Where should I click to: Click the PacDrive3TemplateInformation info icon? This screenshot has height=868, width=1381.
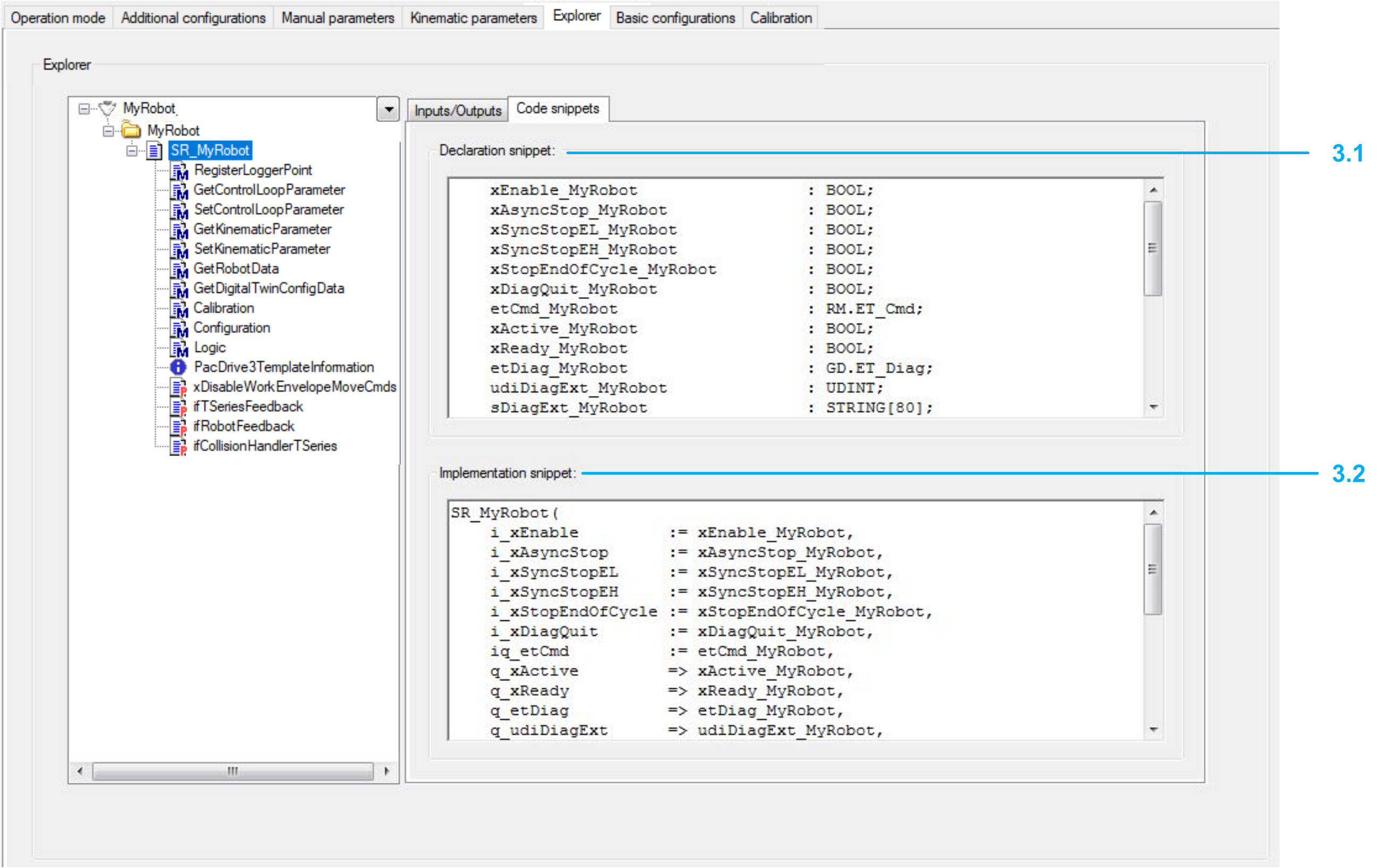(x=179, y=367)
